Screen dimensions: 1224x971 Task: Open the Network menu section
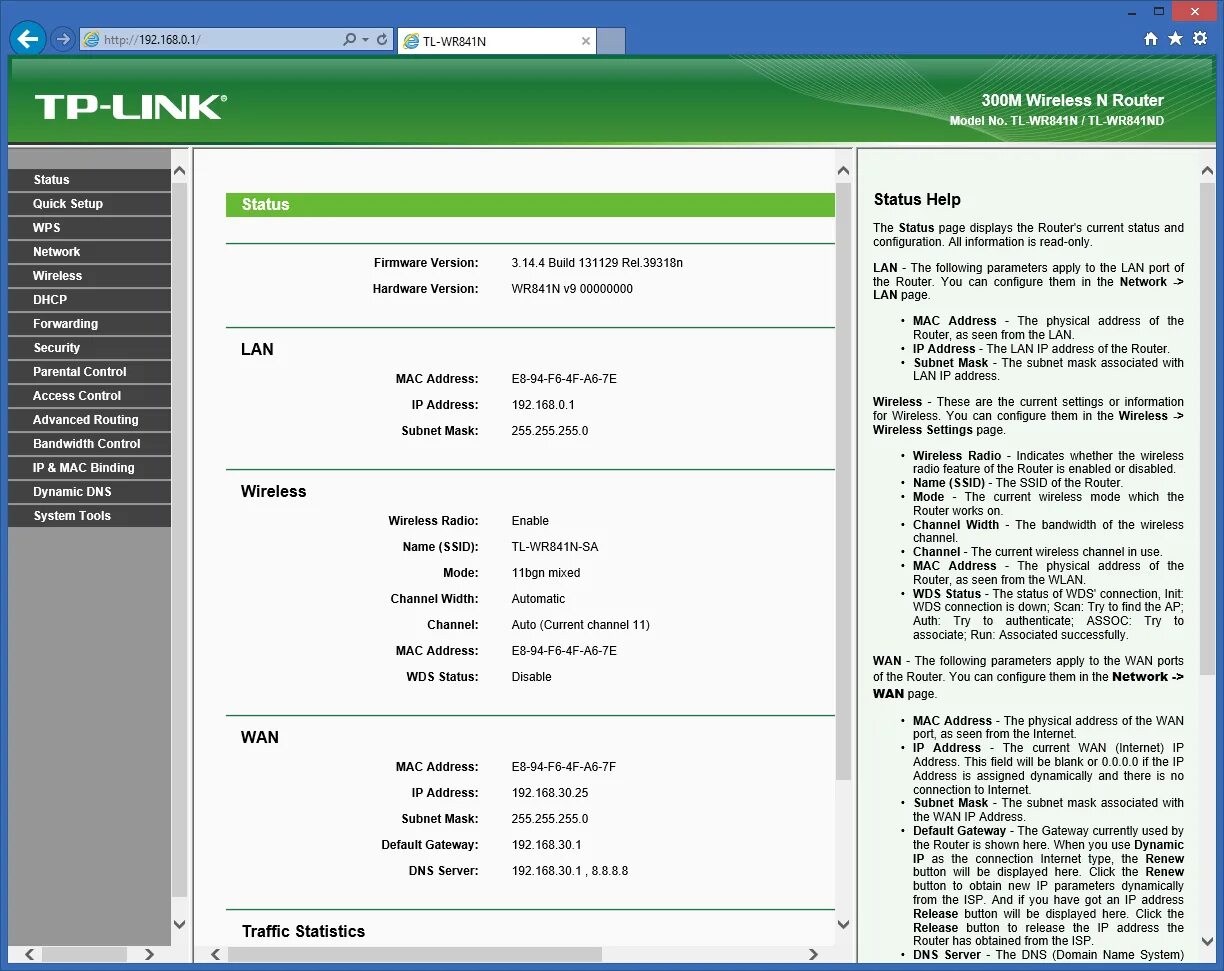[x=89, y=252]
